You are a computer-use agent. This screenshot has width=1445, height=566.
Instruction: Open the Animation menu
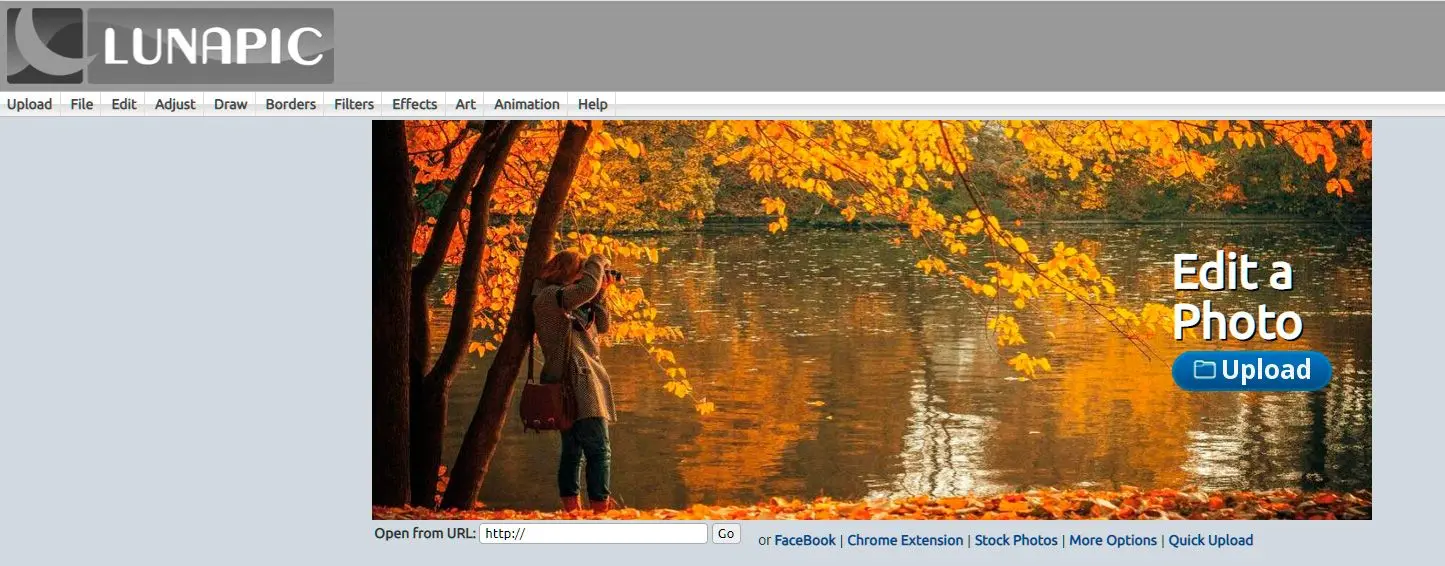526,104
